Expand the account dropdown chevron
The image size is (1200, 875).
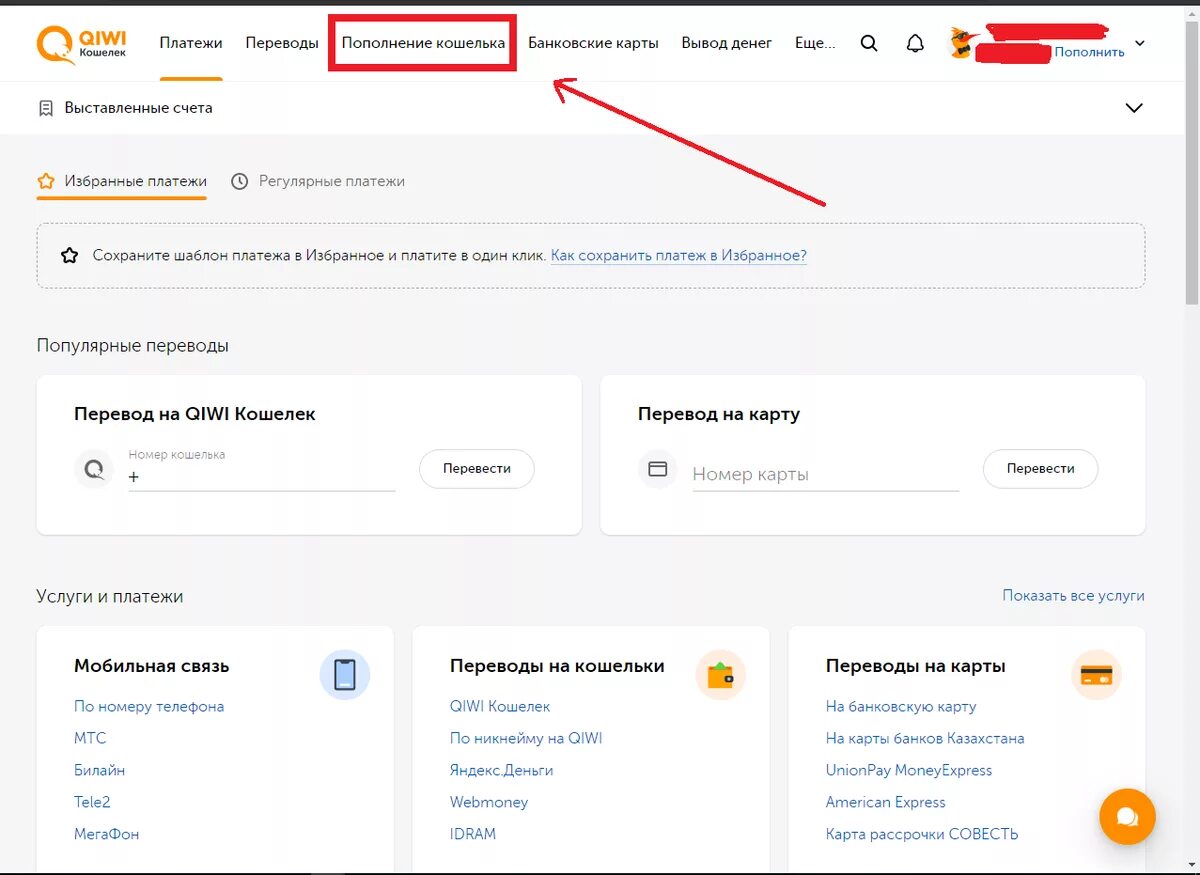[1140, 43]
